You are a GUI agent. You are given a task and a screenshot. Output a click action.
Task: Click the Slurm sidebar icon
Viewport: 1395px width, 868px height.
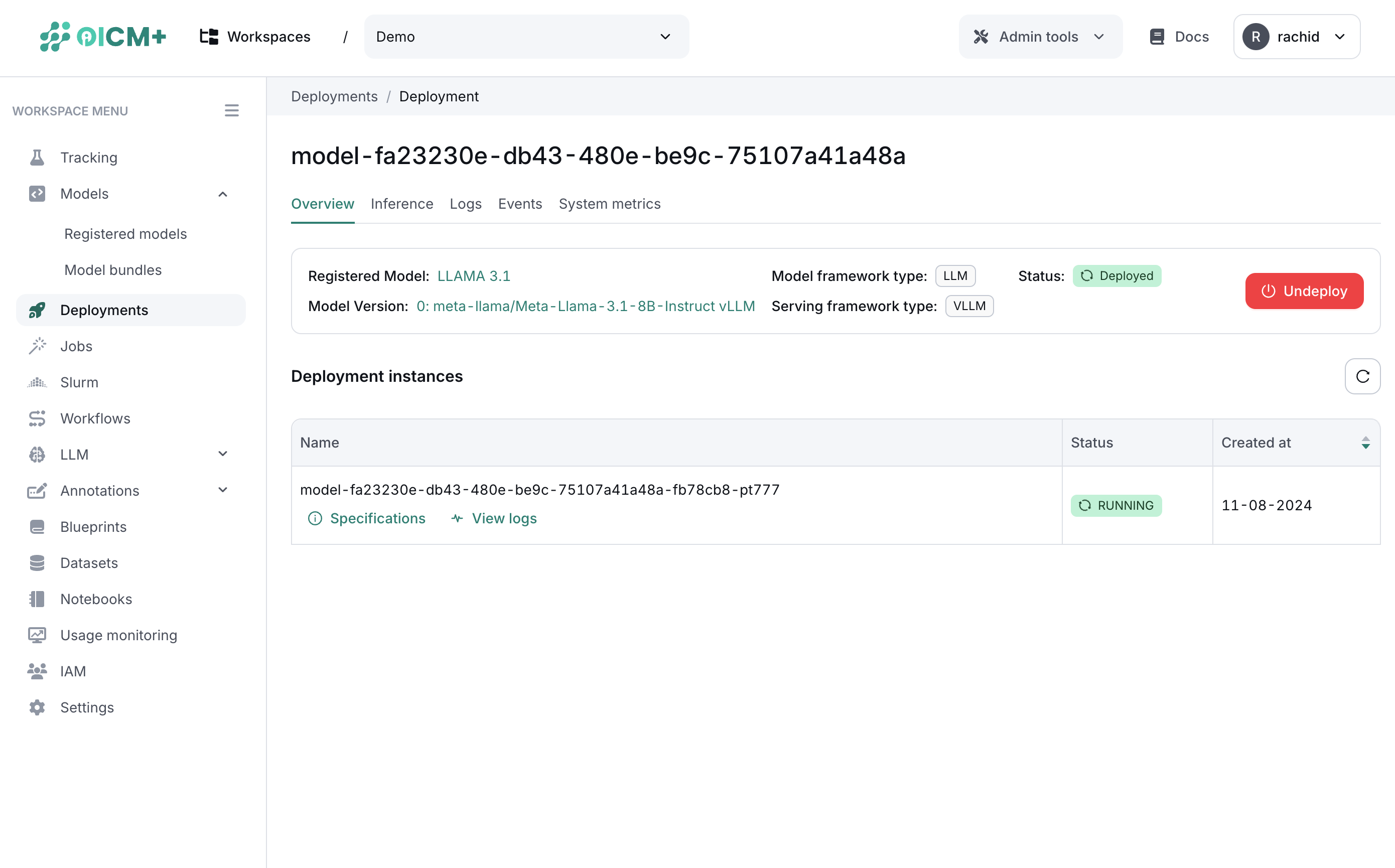pyautogui.click(x=37, y=382)
